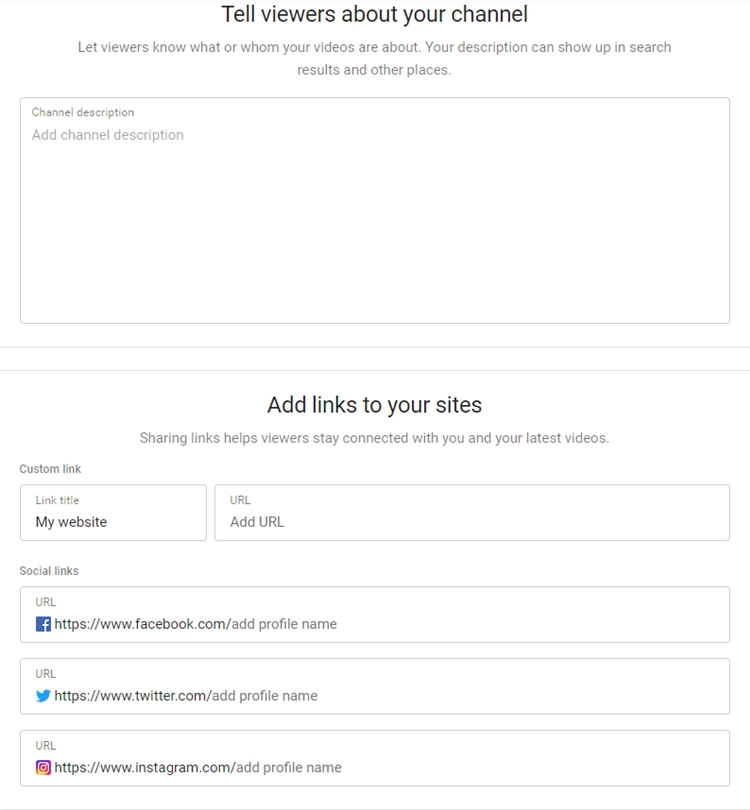Click the Sharing links helper text

375,438
